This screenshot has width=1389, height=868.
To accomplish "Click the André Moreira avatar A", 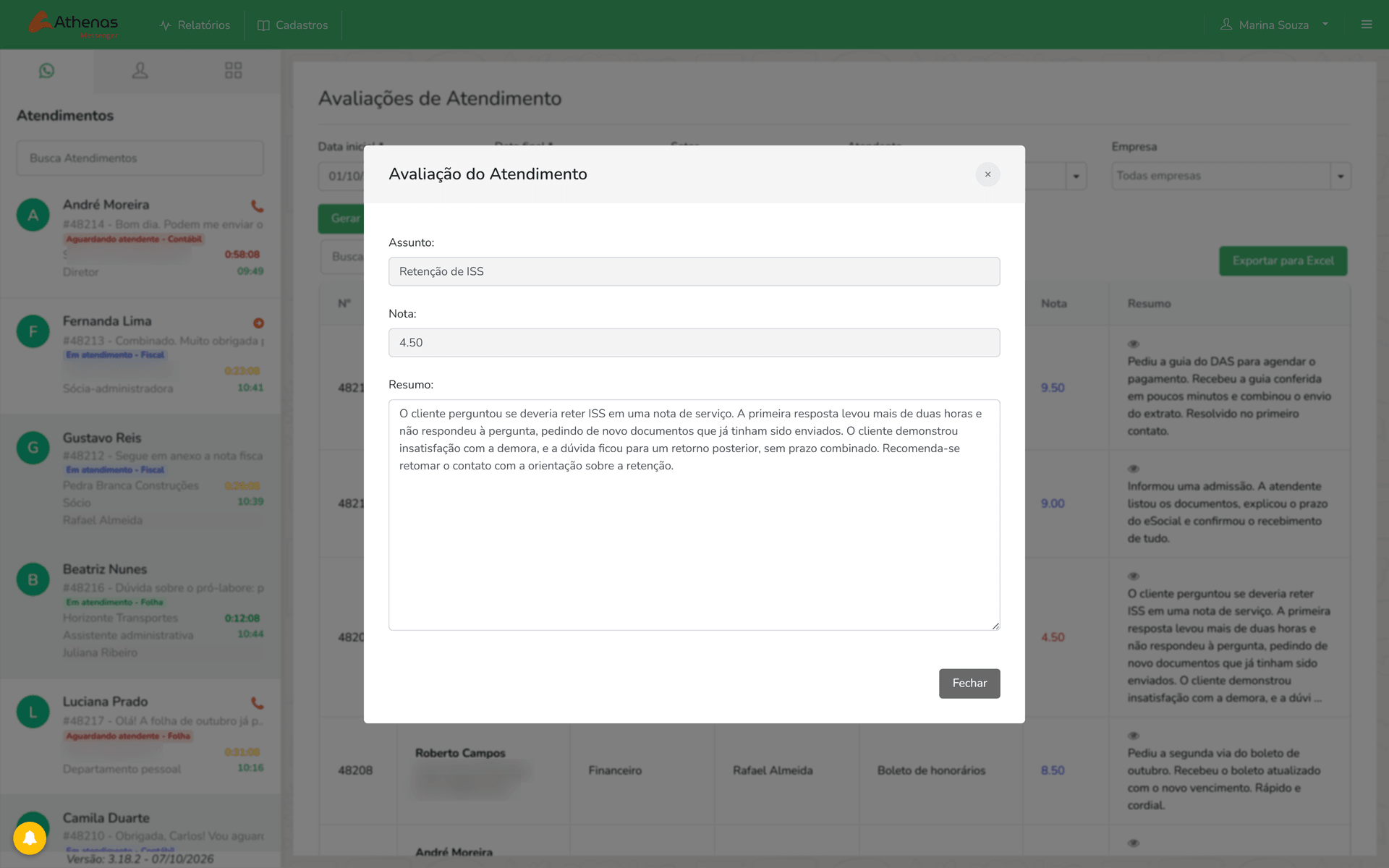I will coord(33,215).
